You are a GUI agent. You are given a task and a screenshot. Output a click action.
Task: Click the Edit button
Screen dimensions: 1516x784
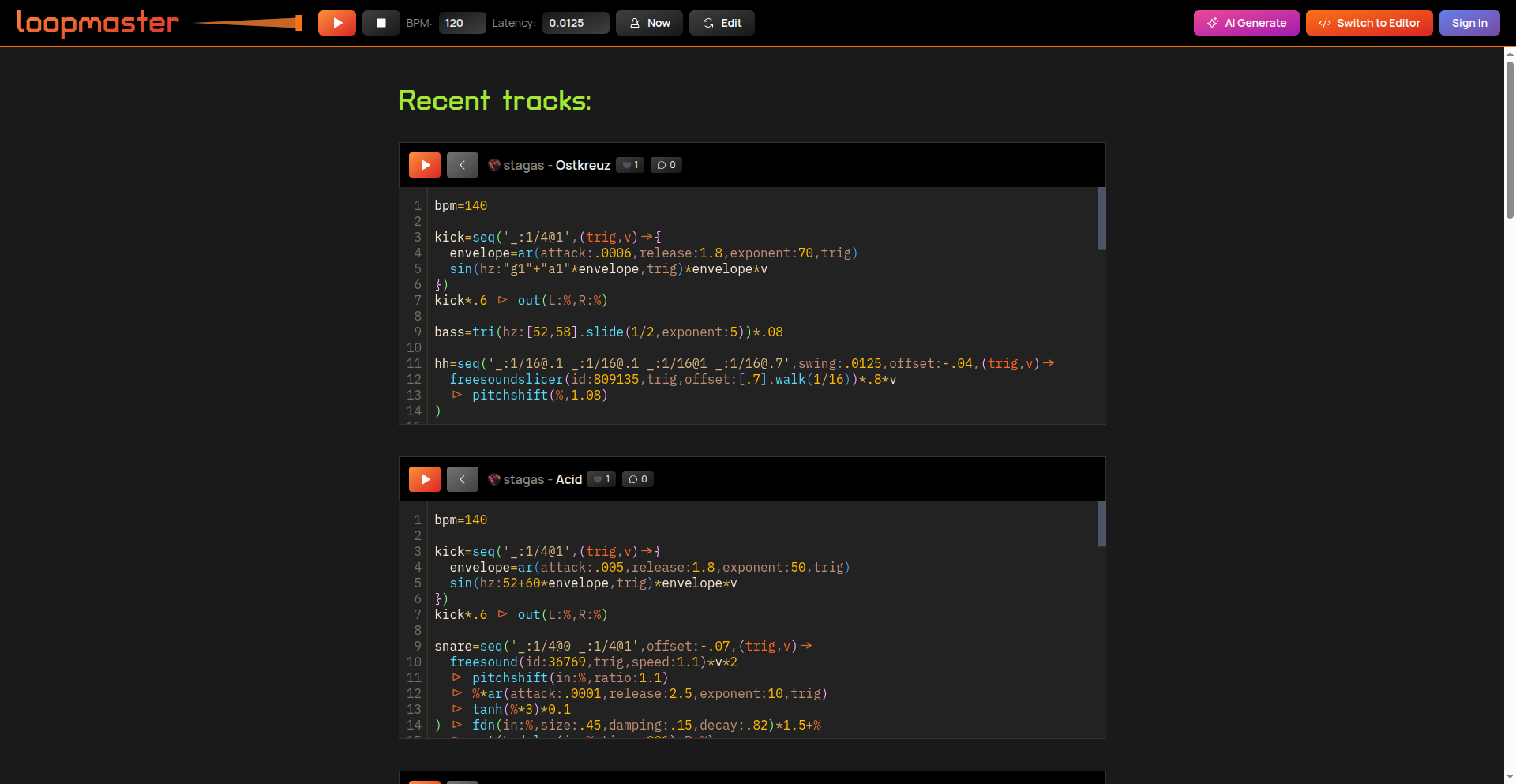[x=722, y=23]
